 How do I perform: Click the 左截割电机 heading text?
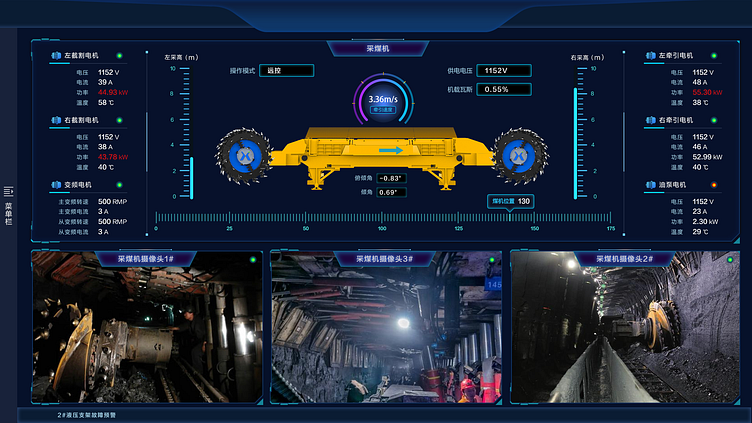tap(81, 56)
